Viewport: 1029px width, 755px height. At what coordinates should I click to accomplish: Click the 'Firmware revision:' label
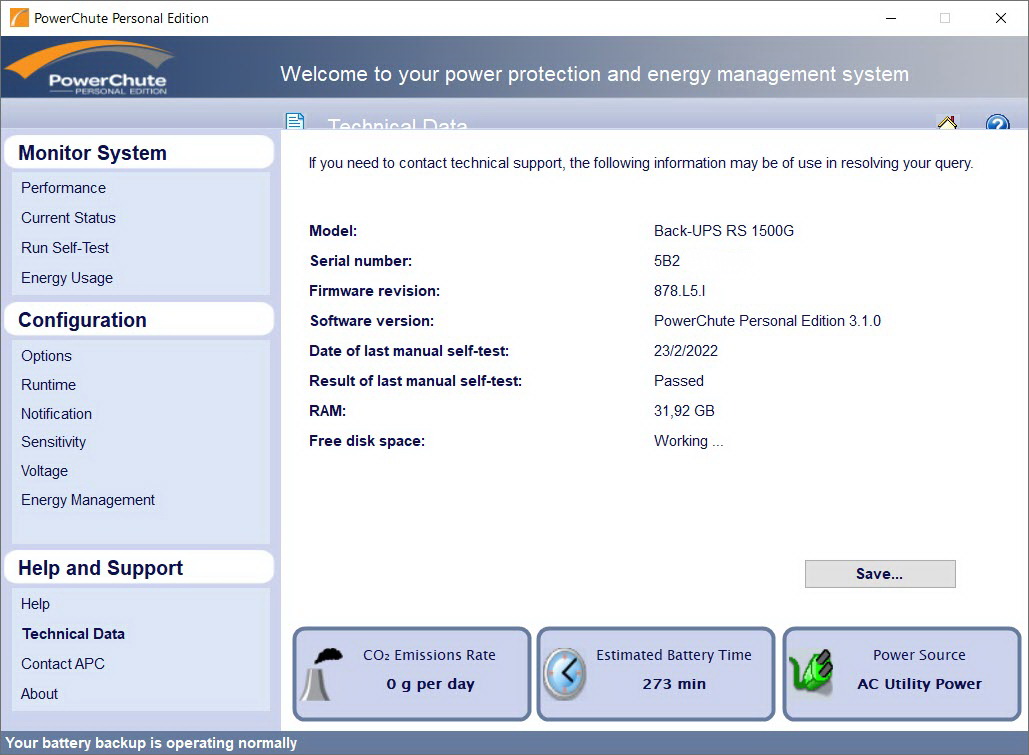(x=374, y=291)
